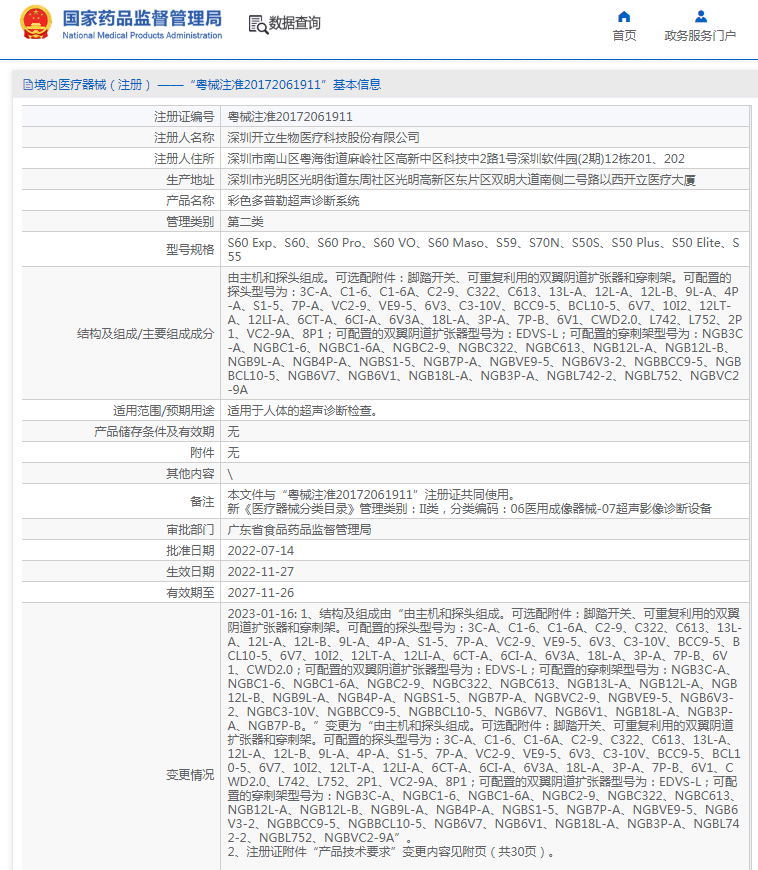Viewport: 758px width, 870px height.
Task: Open 国家药品监督管理局 site title
Action: (142, 18)
